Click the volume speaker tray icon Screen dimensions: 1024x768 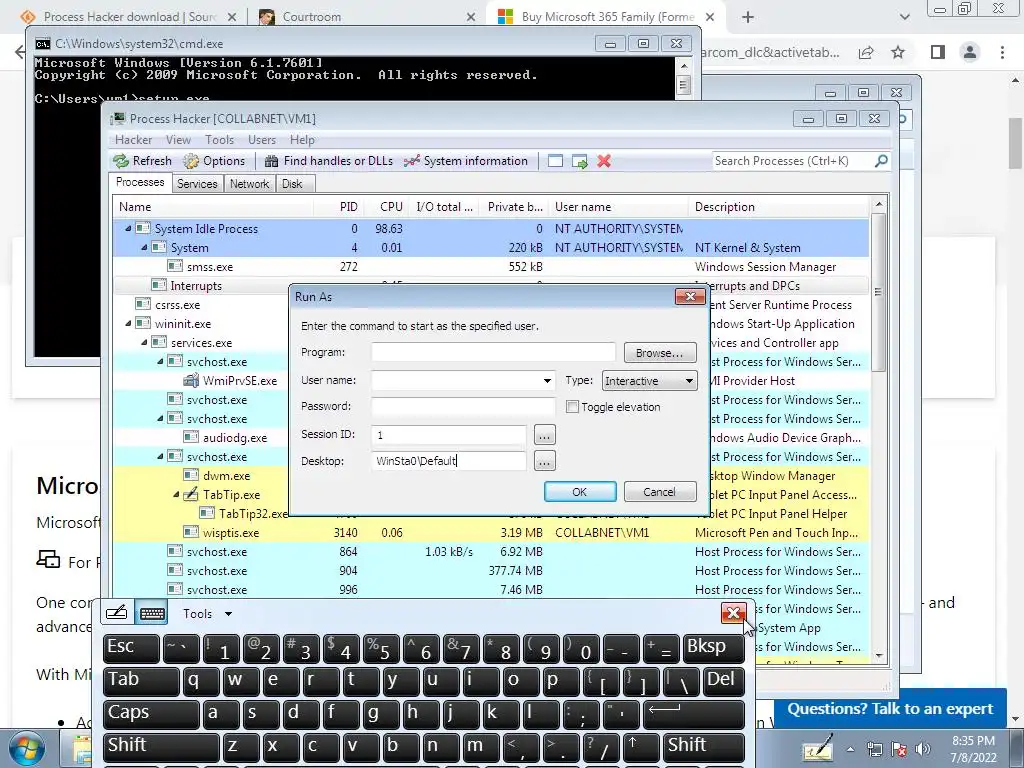923,749
